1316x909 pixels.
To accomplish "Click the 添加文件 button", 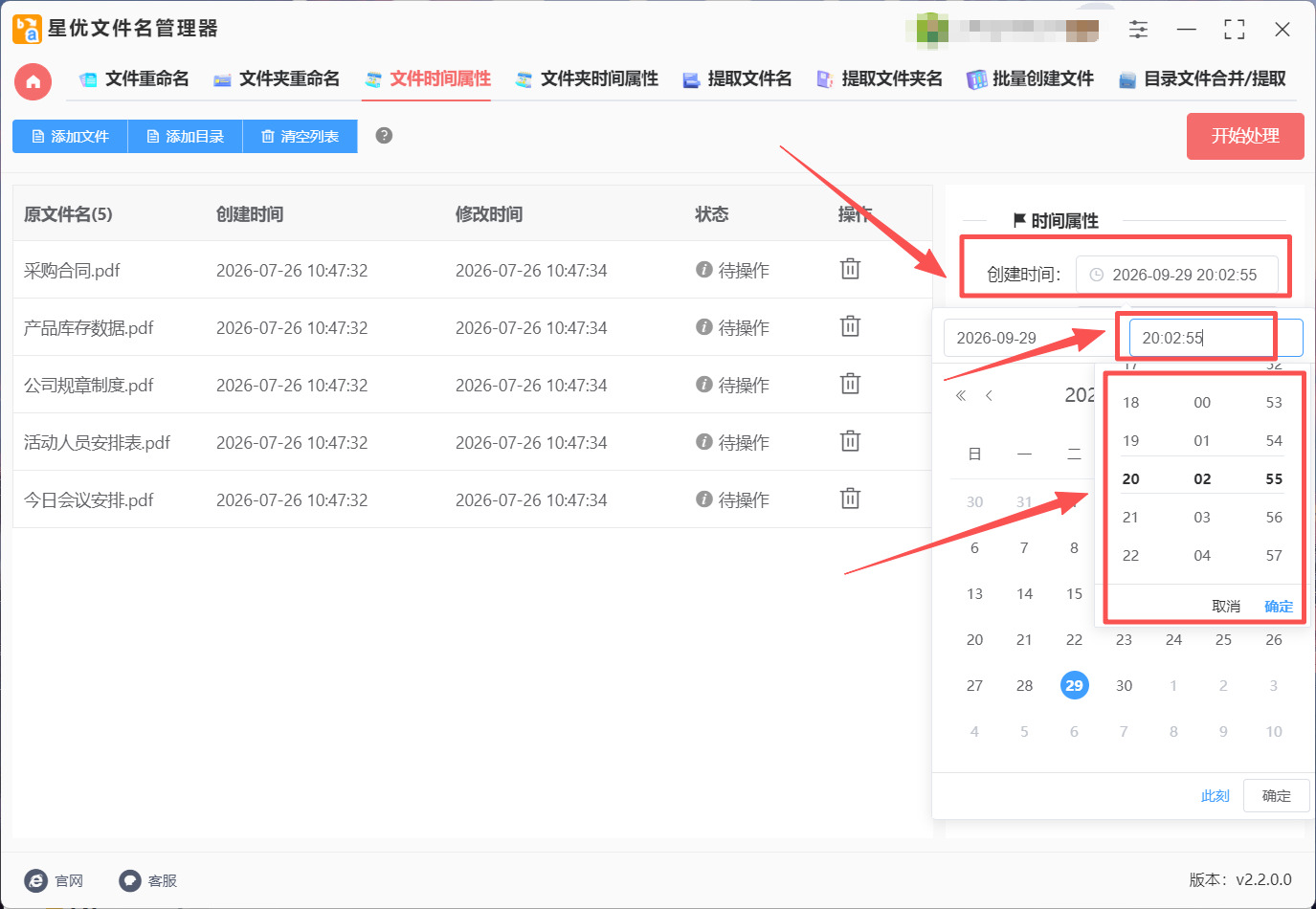I will (x=70, y=136).
